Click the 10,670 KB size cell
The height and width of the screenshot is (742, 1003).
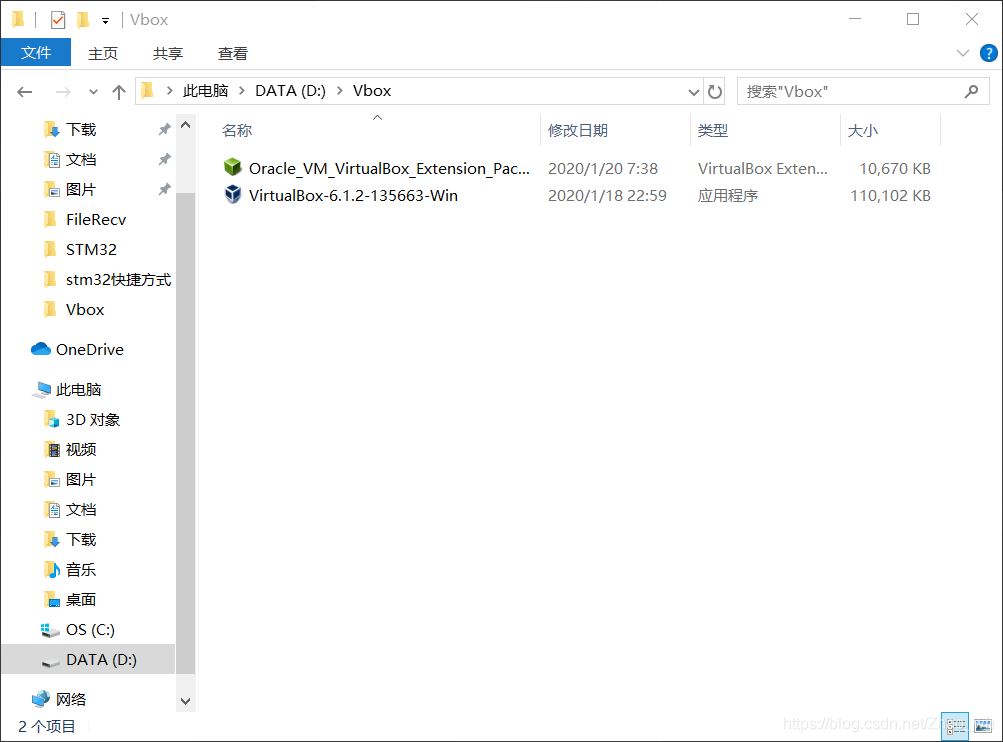tap(894, 168)
